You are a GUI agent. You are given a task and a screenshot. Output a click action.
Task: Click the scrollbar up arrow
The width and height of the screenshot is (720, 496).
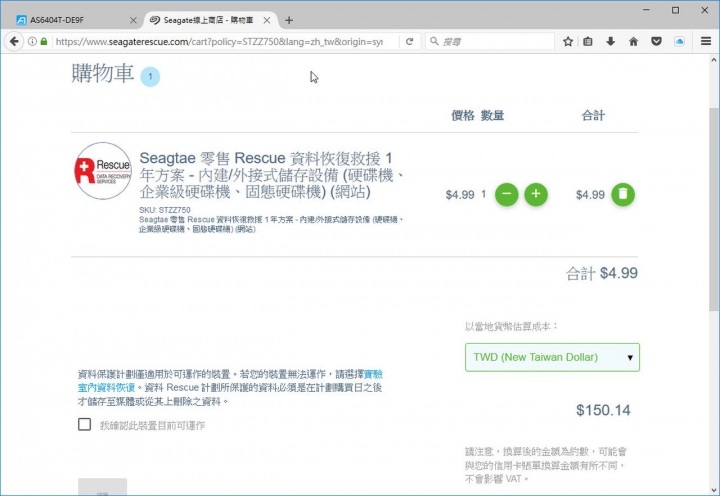click(714, 60)
